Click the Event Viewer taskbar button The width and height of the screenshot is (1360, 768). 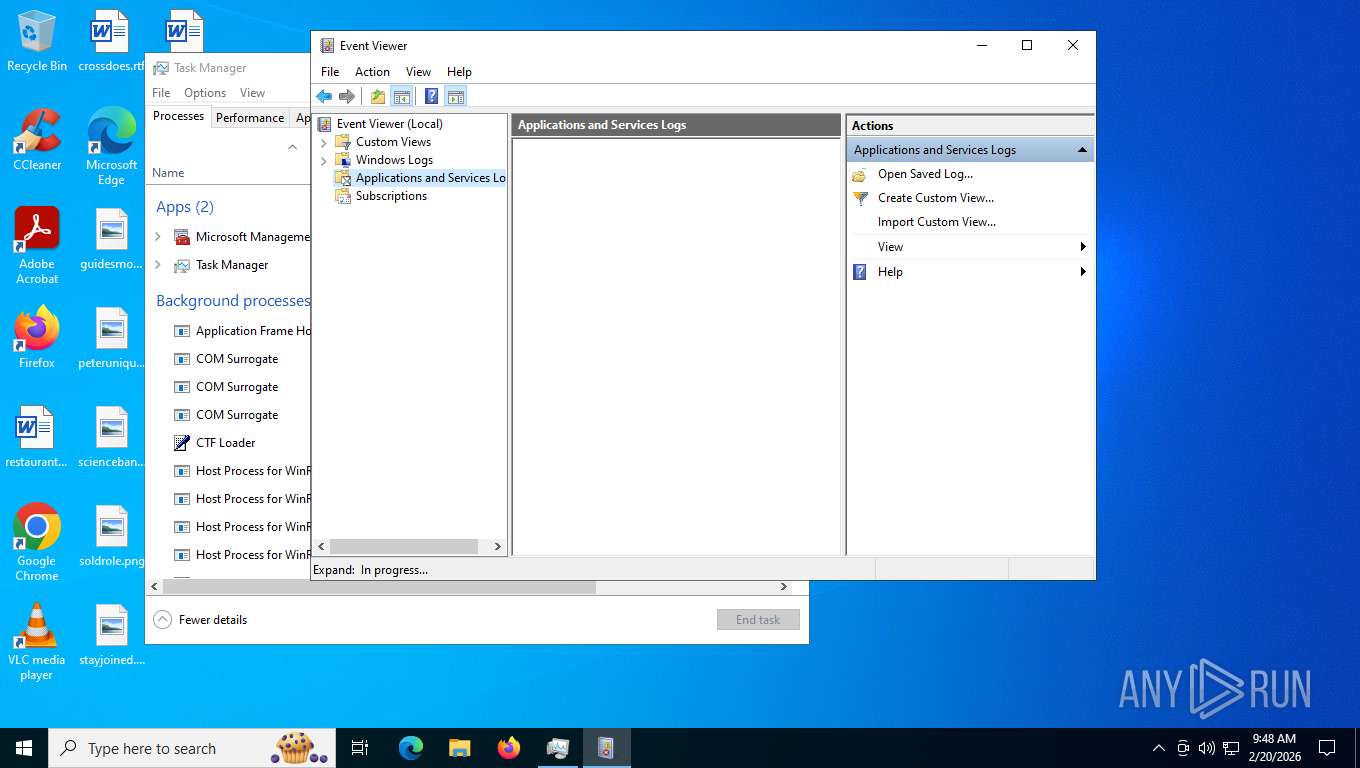click(x=606, y=748)
